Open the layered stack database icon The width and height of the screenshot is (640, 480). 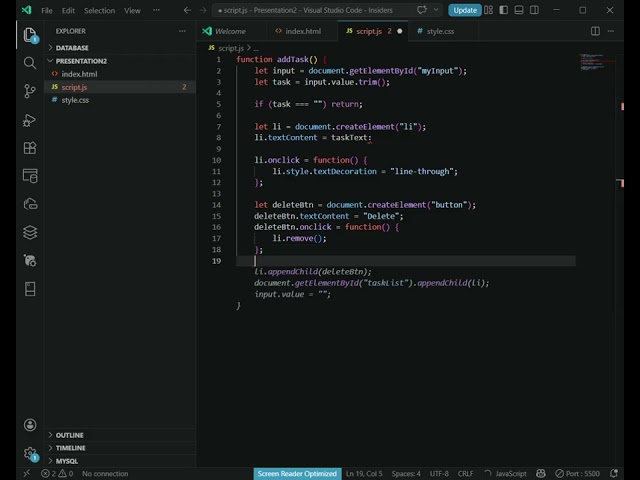(x=30, y=232)
